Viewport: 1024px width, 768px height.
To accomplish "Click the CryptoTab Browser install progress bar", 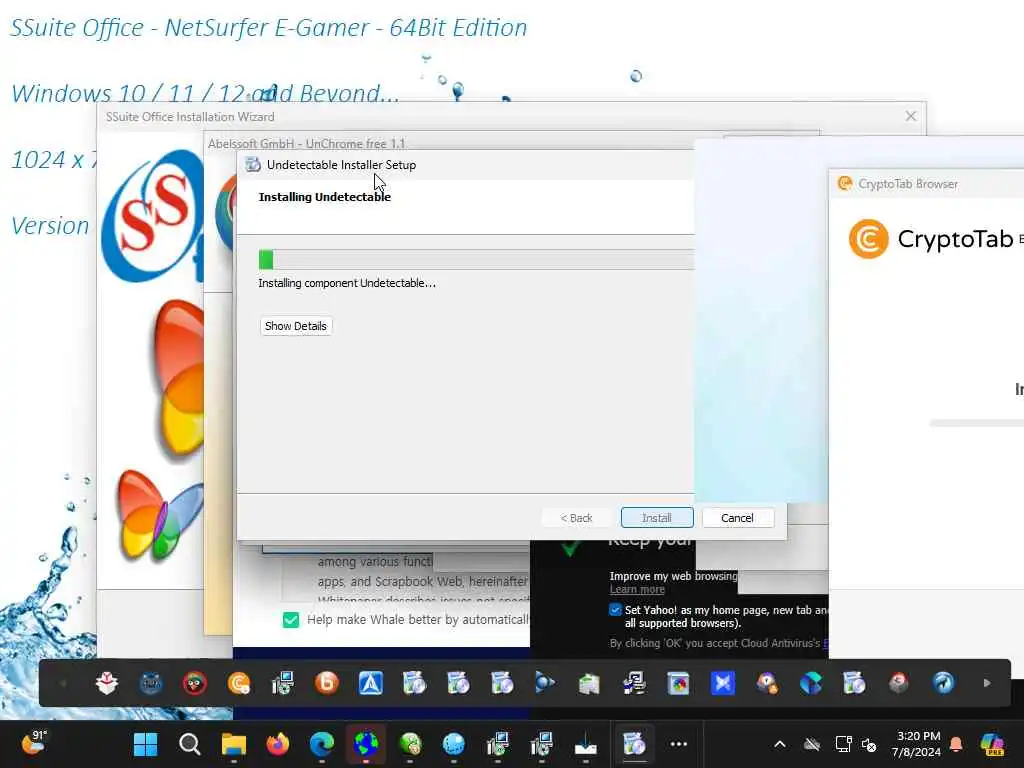I will click(x=976, y=423).
